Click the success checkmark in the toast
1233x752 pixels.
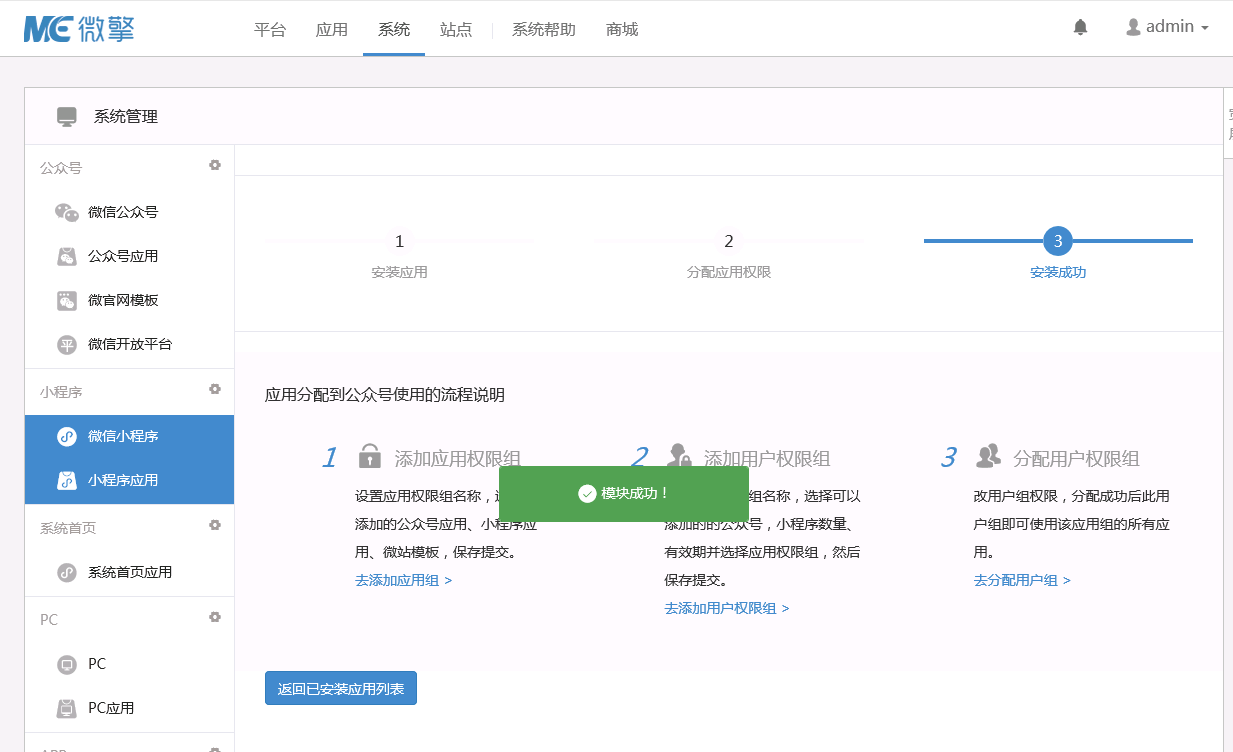pos(587,494)
